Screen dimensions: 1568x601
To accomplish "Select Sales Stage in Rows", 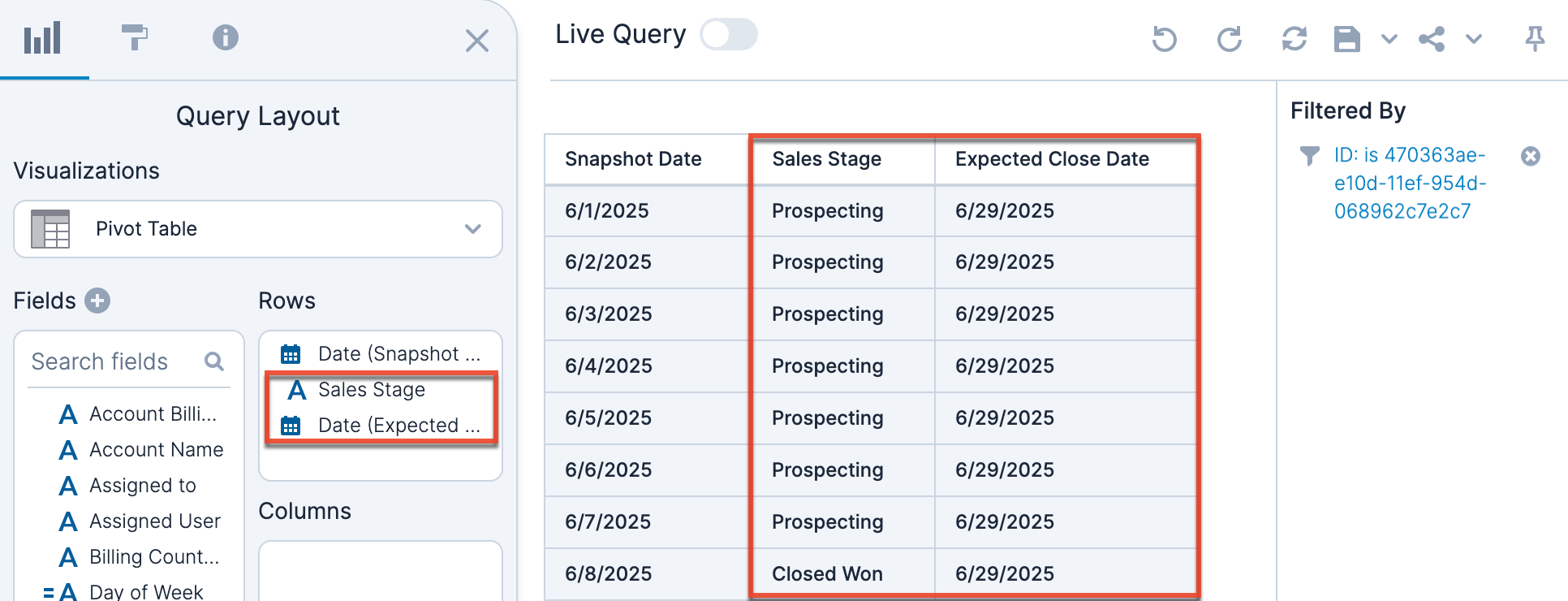I will pos(371,390).
